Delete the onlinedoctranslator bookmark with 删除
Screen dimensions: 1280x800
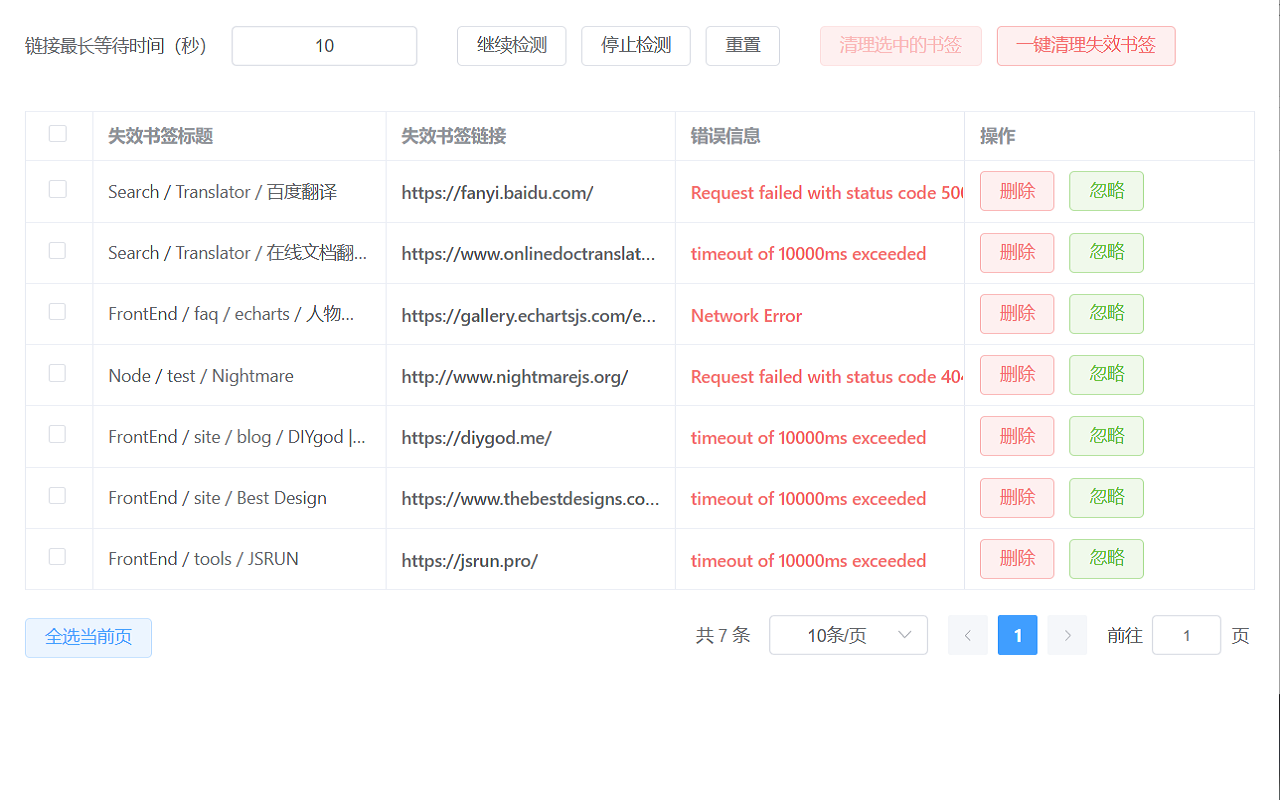tap(1017, 253)
